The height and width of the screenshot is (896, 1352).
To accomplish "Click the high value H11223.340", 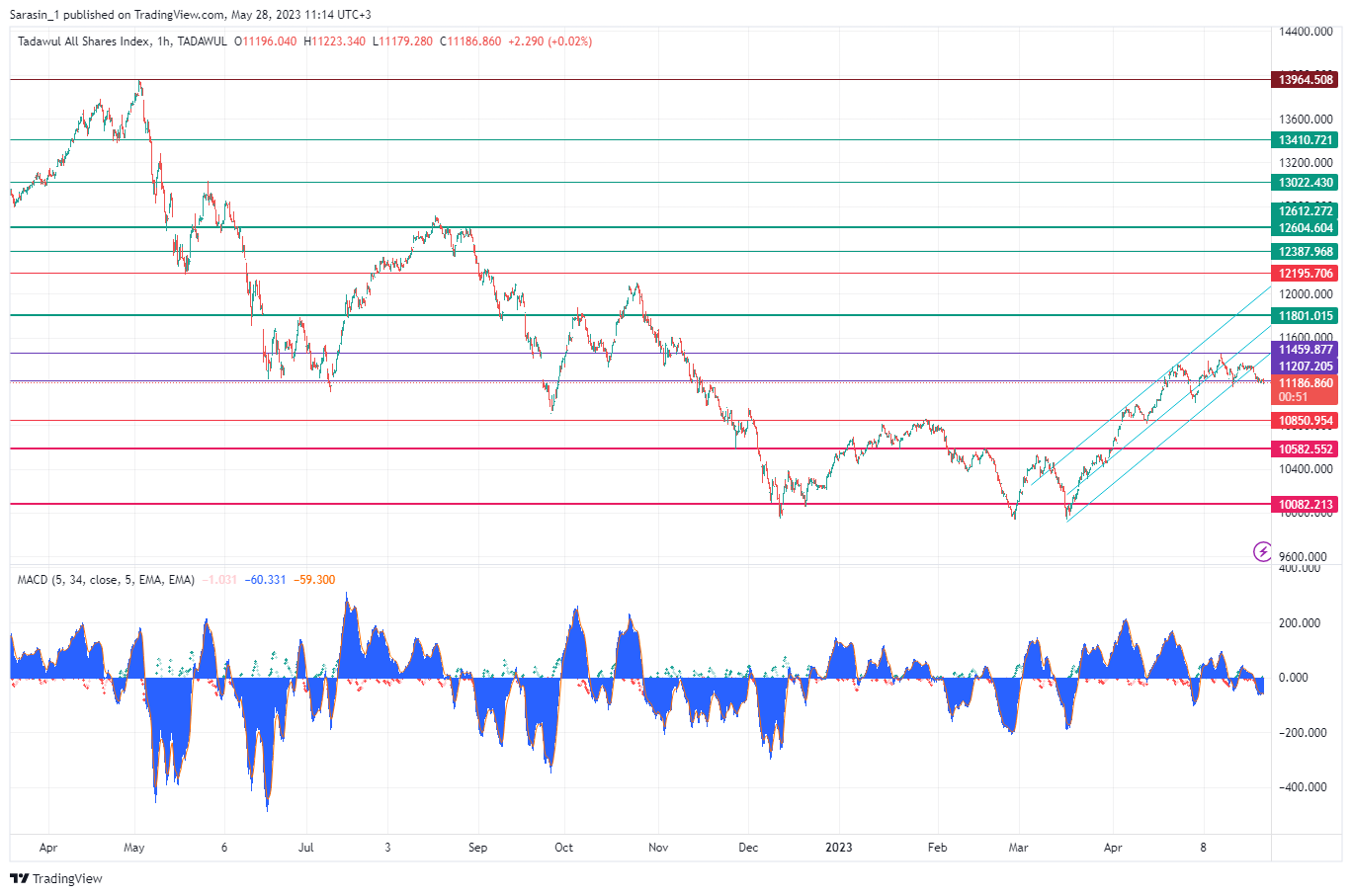I will click(334, 41).
